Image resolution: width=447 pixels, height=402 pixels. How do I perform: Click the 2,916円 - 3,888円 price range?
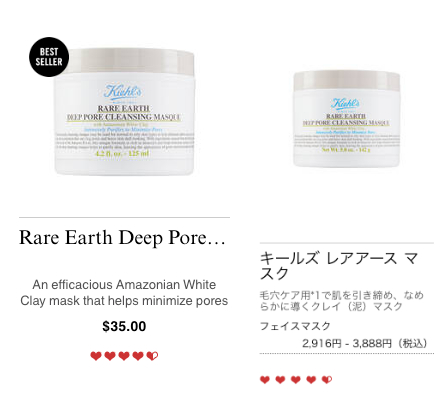coord(365,343)
